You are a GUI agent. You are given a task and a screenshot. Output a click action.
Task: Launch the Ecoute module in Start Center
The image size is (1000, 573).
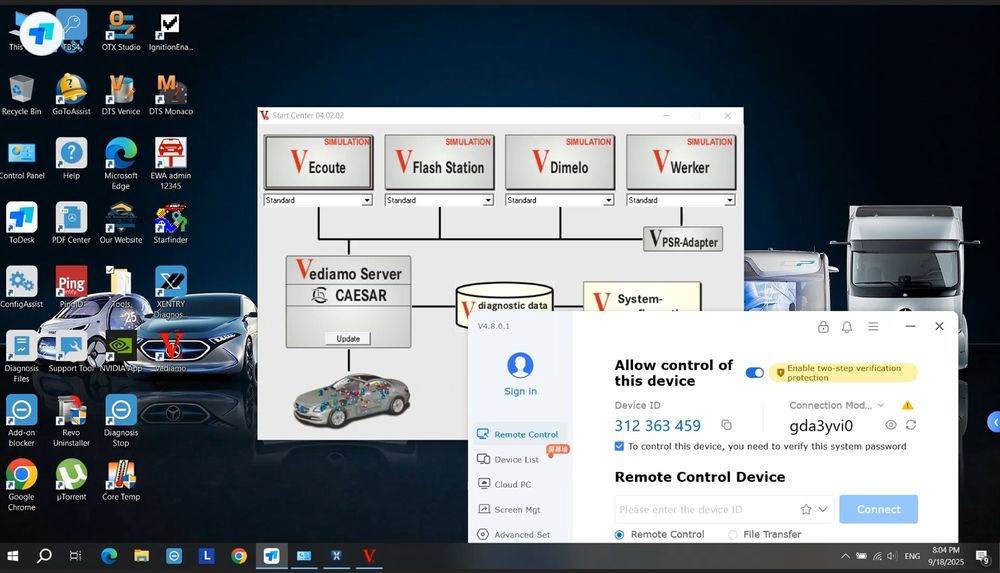(x=318, y=161)
